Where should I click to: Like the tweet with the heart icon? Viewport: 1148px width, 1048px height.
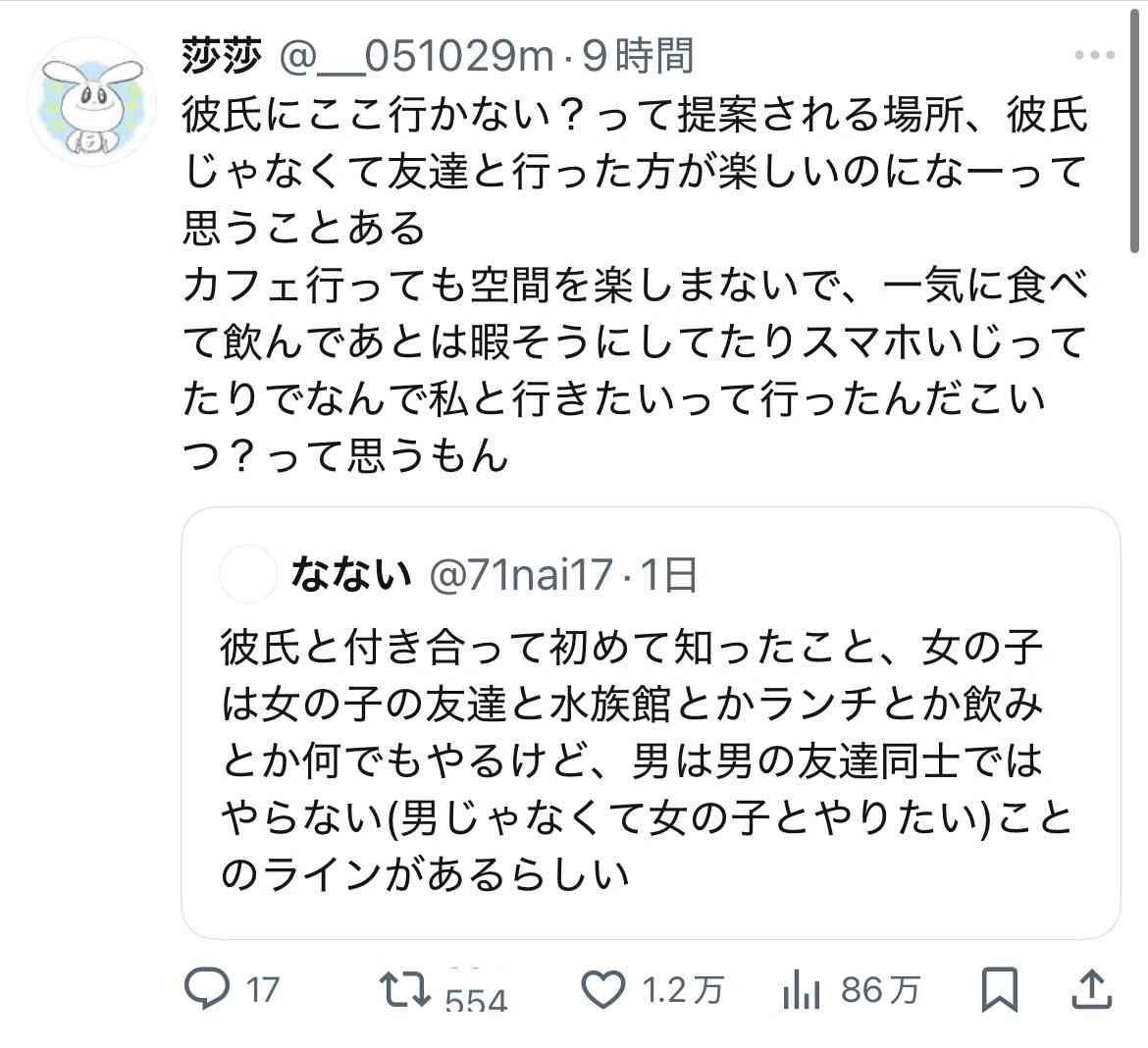(603, 989)
